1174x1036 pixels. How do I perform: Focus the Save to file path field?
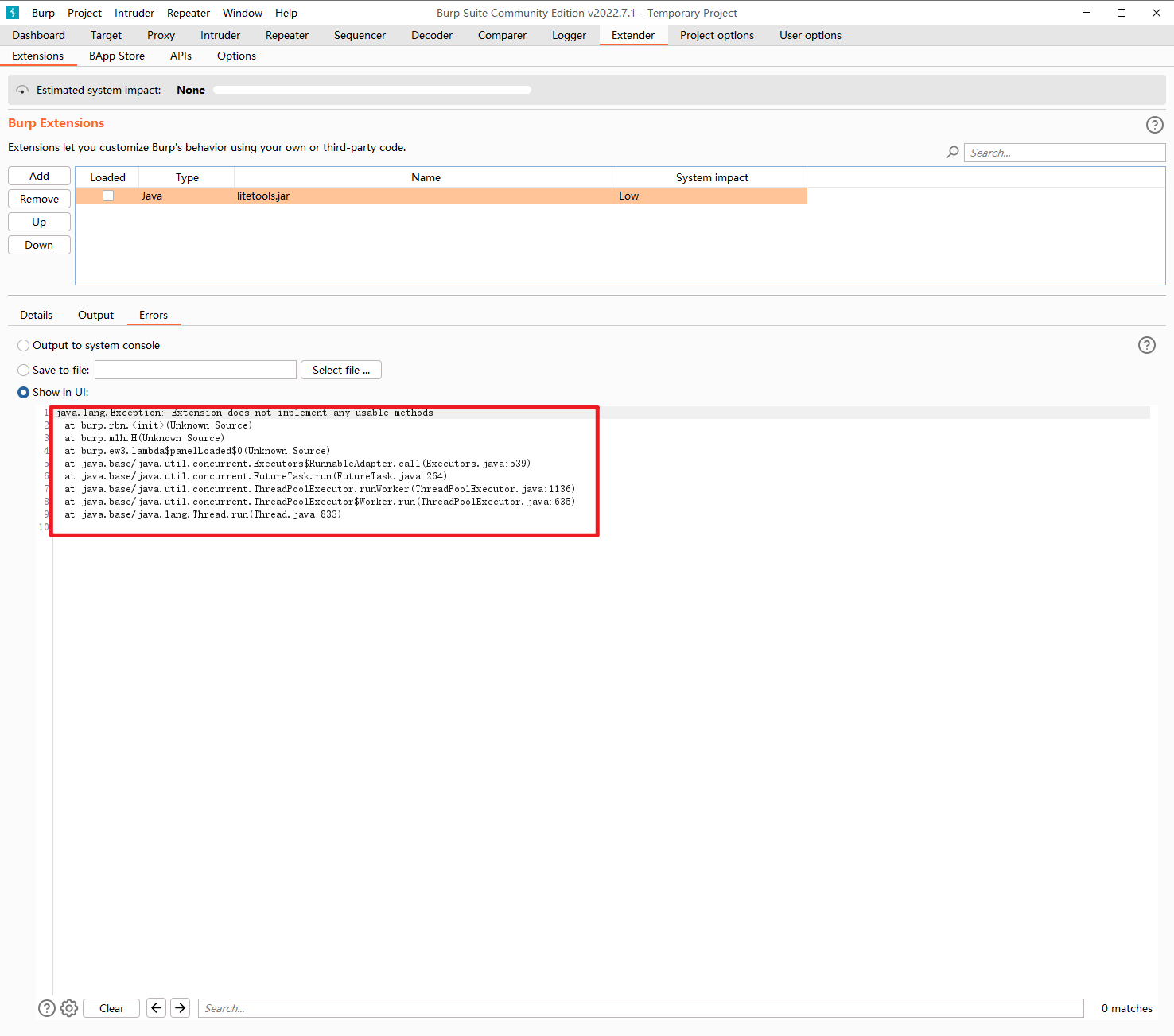click(x=196, y=370)
